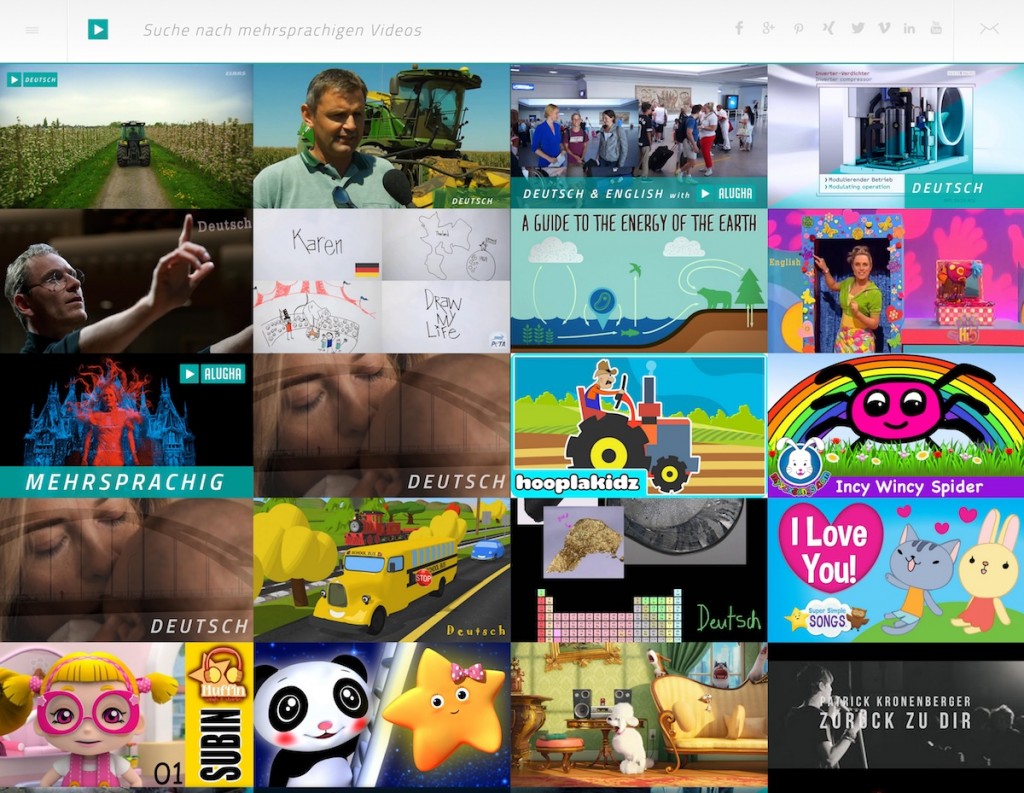Image resolution: width=1024 pixels, height=793 pixels.
Task: Click the envelope icon in the header
Action: click(989, 29)
